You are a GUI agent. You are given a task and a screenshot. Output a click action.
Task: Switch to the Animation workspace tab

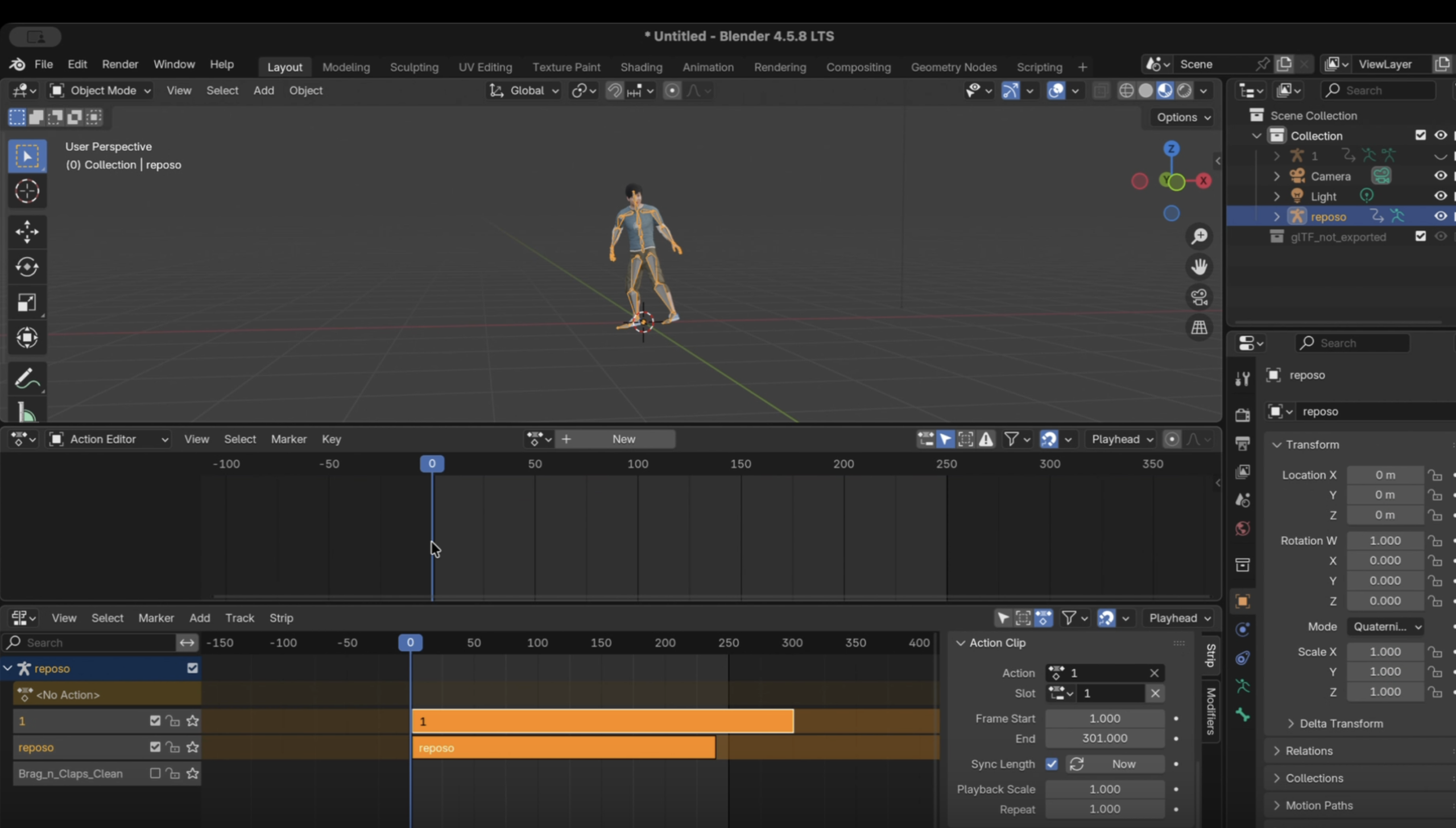pos(708,67)
